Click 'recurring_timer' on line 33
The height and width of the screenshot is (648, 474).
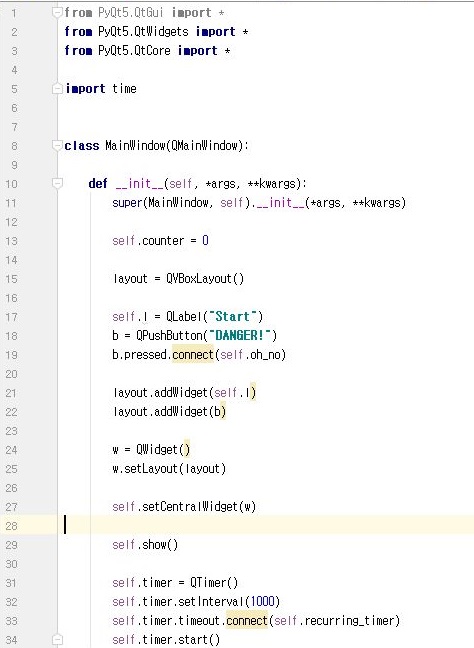[x=349, y=621]
